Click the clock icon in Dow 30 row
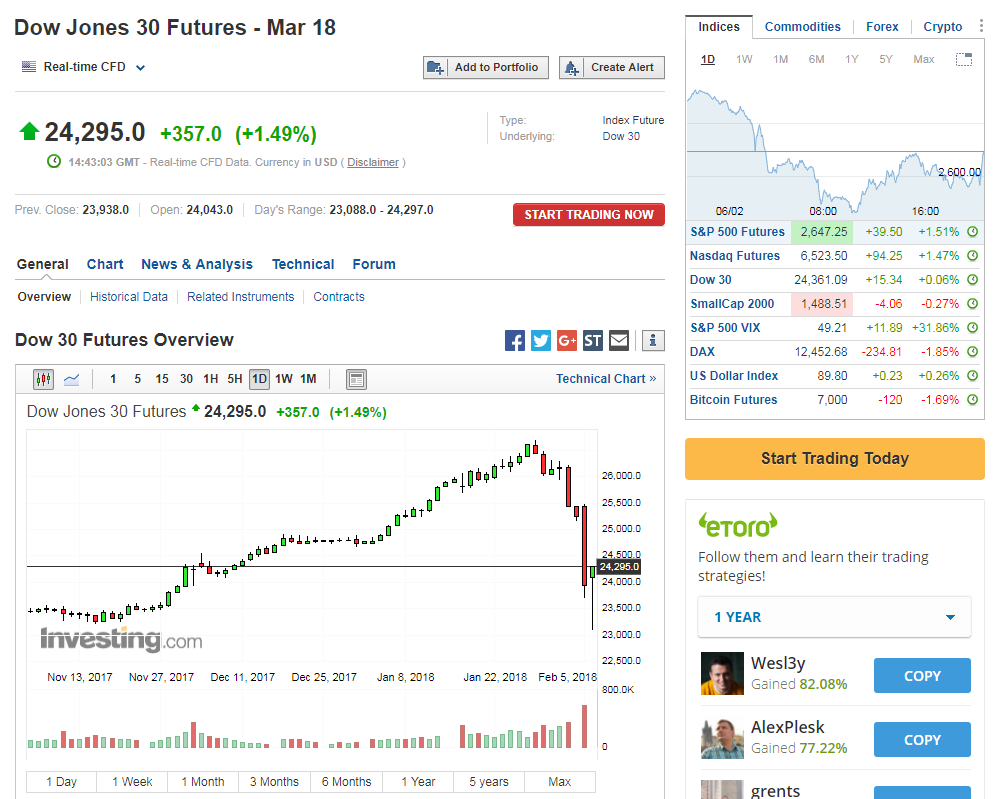Viewport: 999px width, 799px height. pos(972,280)
